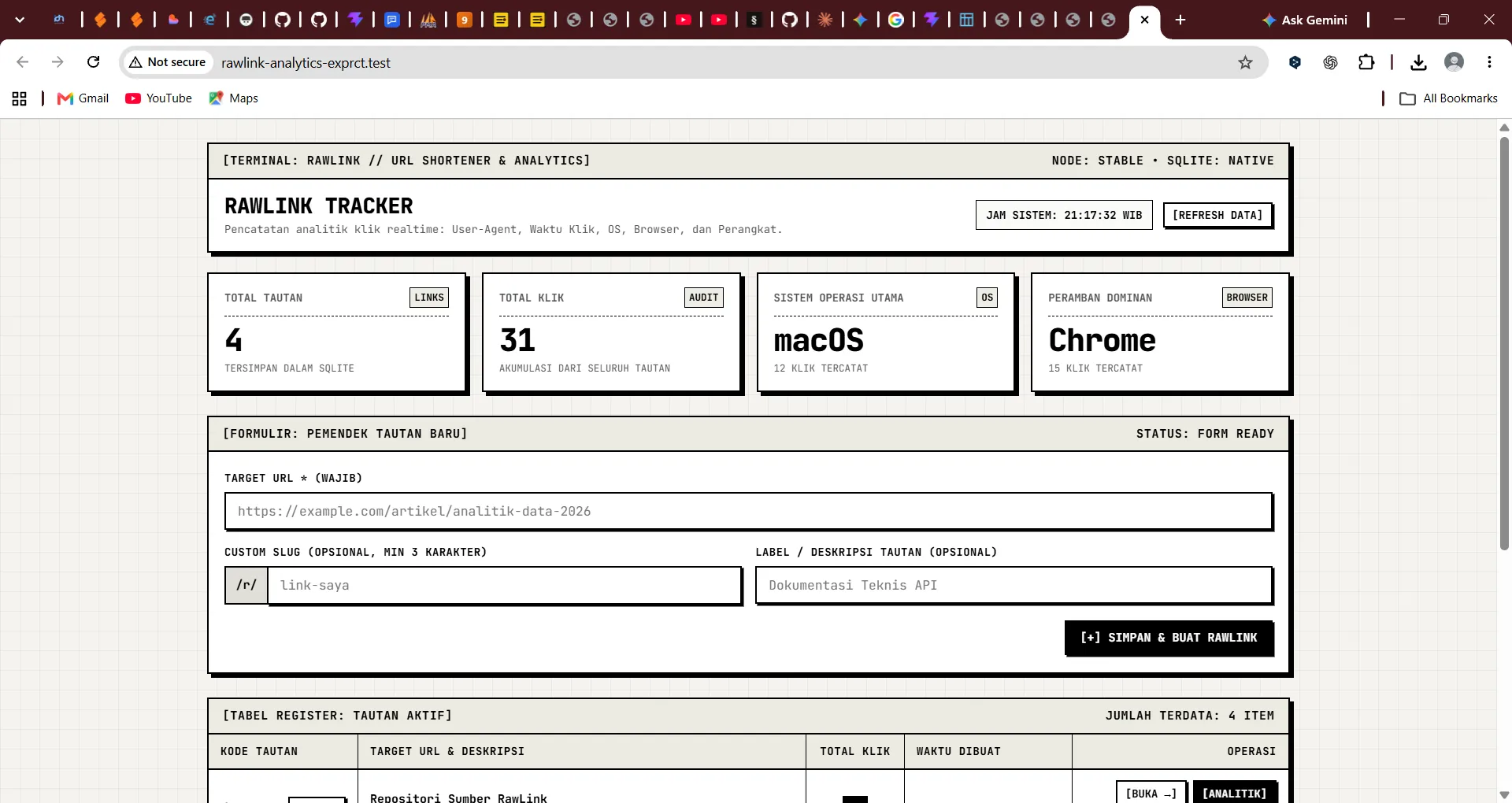
Task: View site info via 'Not secure' chip
Action: (x=168, y=62)
